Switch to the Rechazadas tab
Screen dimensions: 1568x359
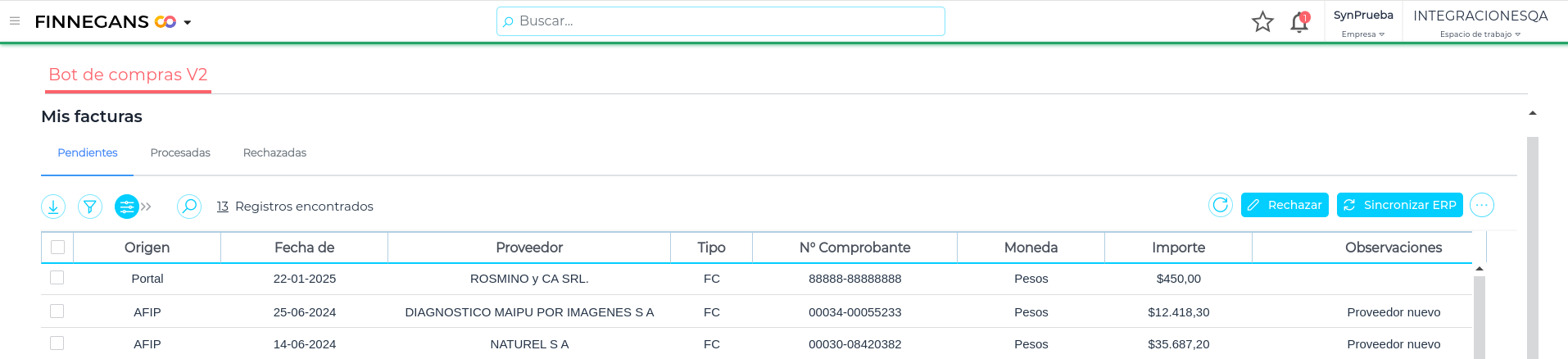274,153
